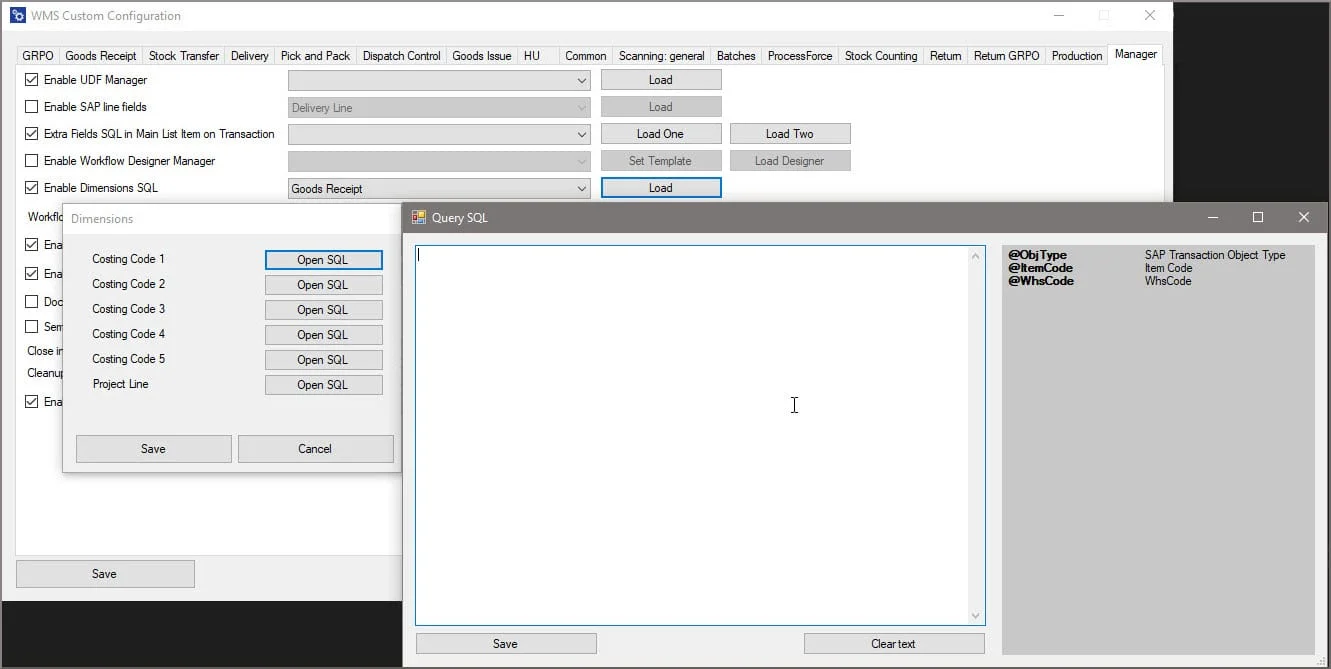Image resolution: width=1331 pixels, height=669 pixels.
Task: Save the Query SQL text
Action: tap(506, 644)
